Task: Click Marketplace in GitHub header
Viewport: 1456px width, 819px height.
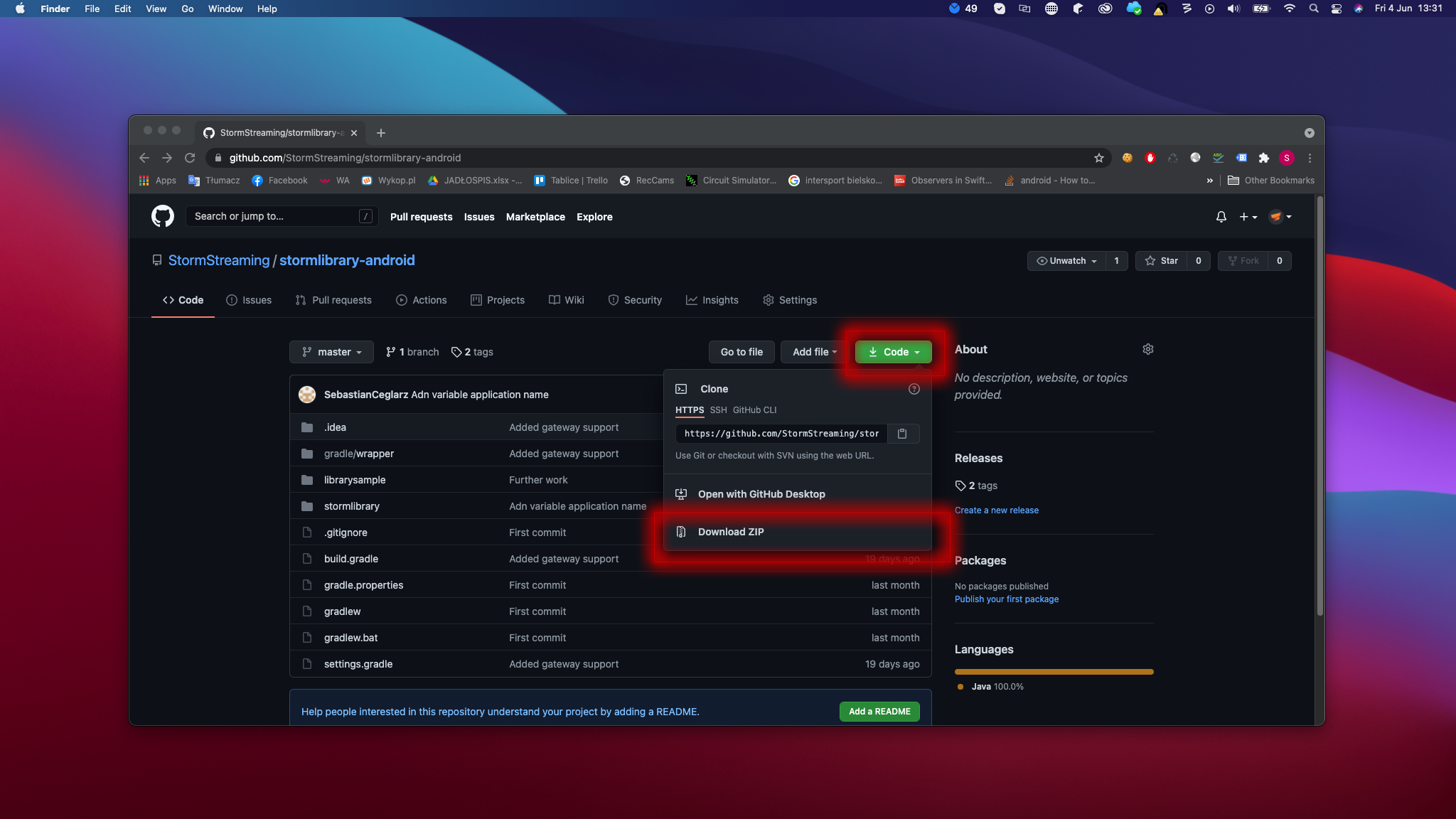Action: coord(535,217)
